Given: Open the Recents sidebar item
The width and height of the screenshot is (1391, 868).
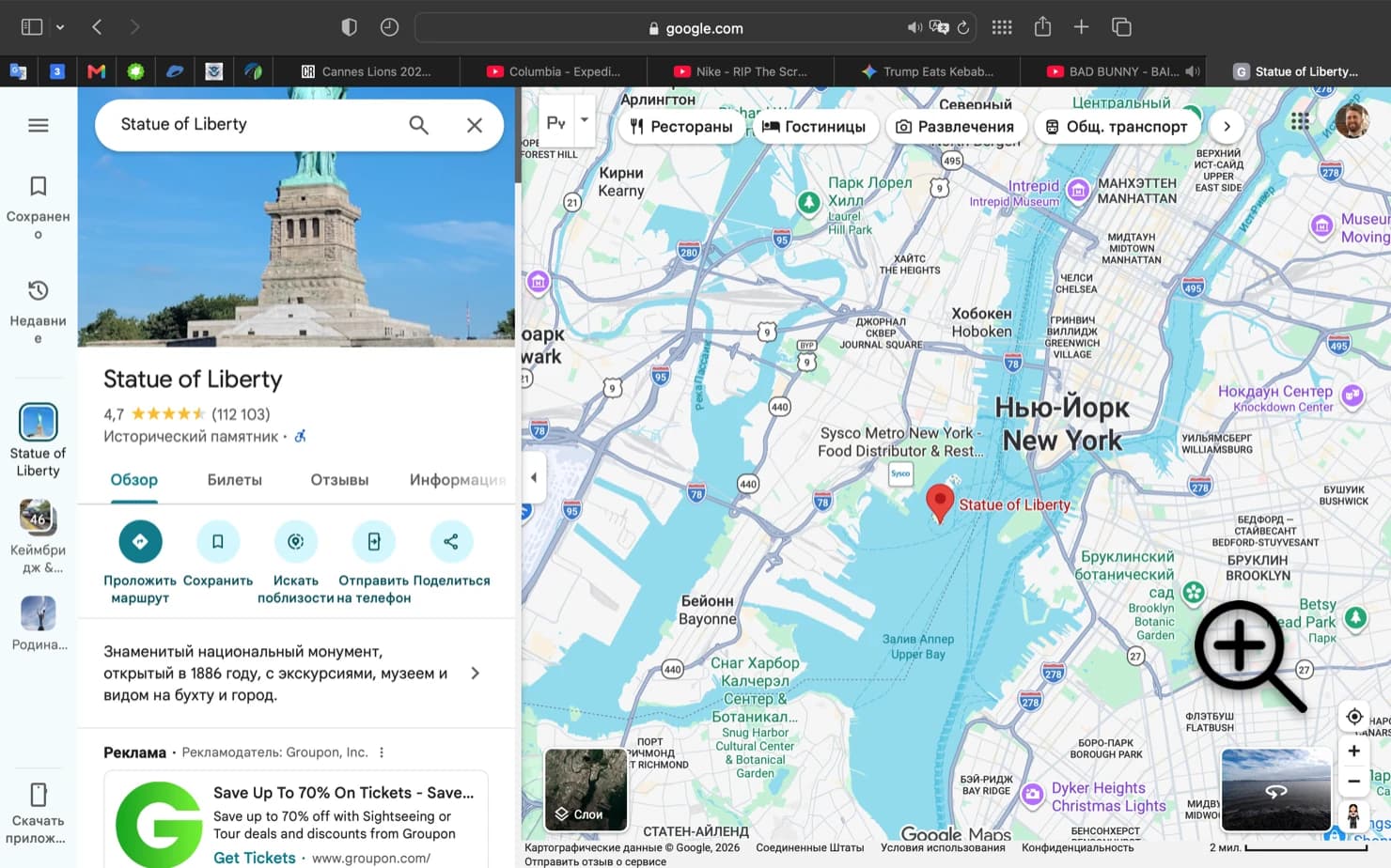Looking at the screenshot, I should 39,312.
